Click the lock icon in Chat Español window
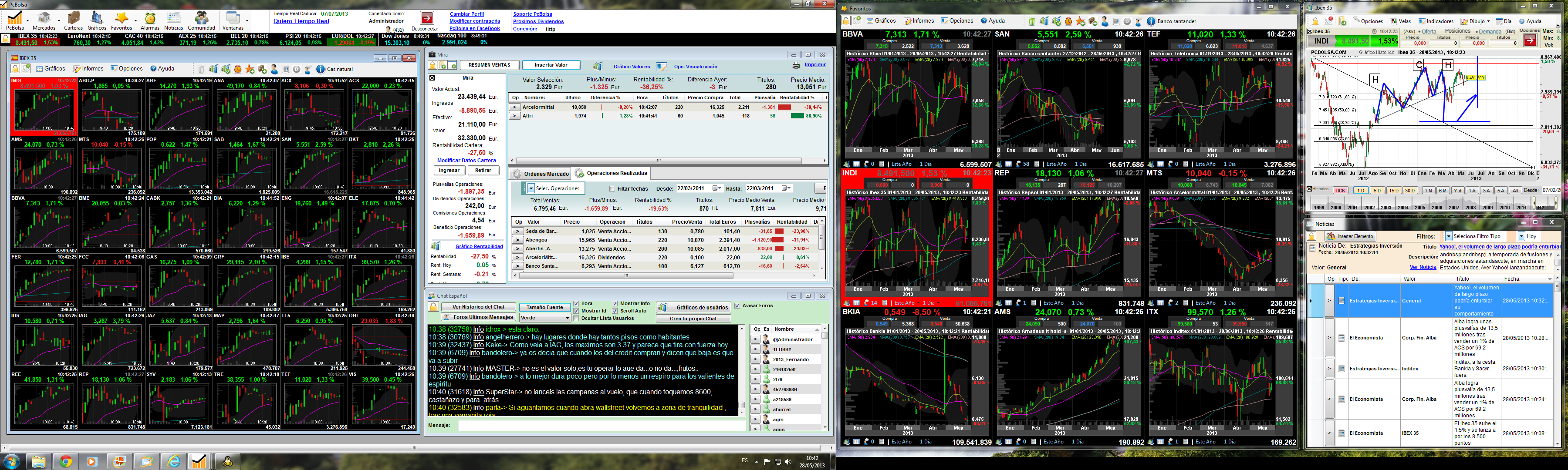Viewport: 1568px width, 470px height. pyautogui.click(x=433, y=307)
